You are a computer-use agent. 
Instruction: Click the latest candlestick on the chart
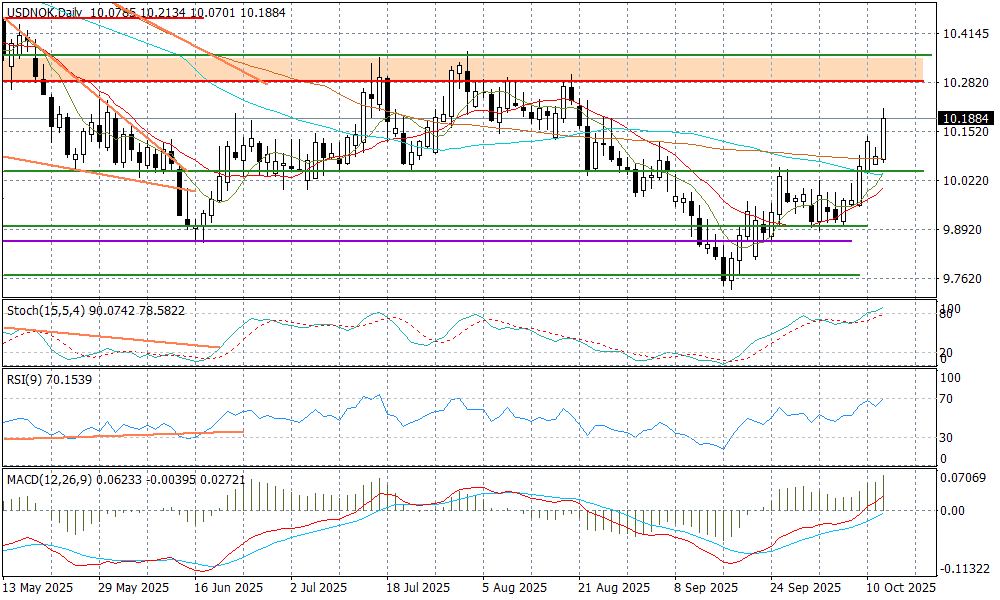(x=884, y=138)
